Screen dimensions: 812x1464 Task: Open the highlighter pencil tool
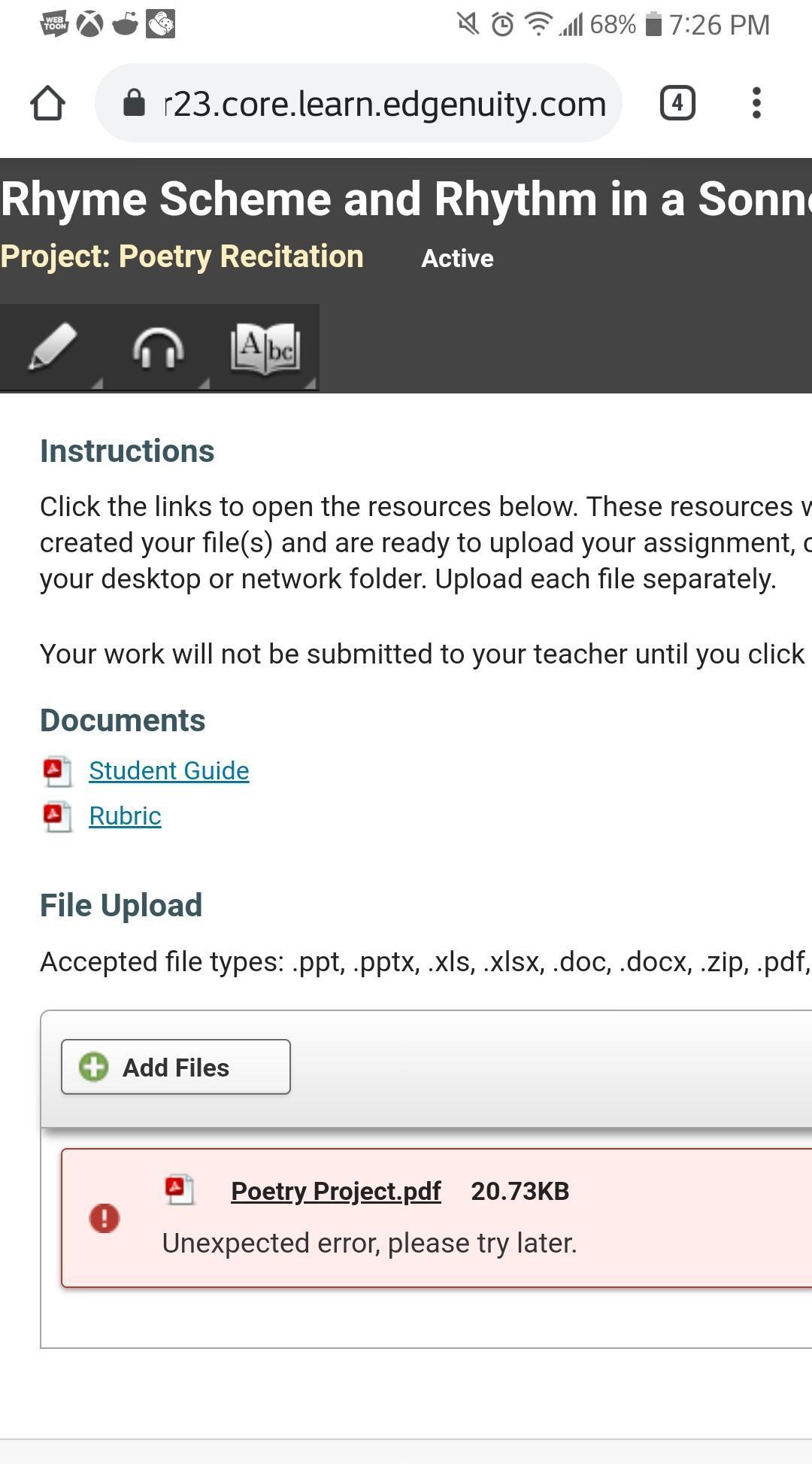53,347
